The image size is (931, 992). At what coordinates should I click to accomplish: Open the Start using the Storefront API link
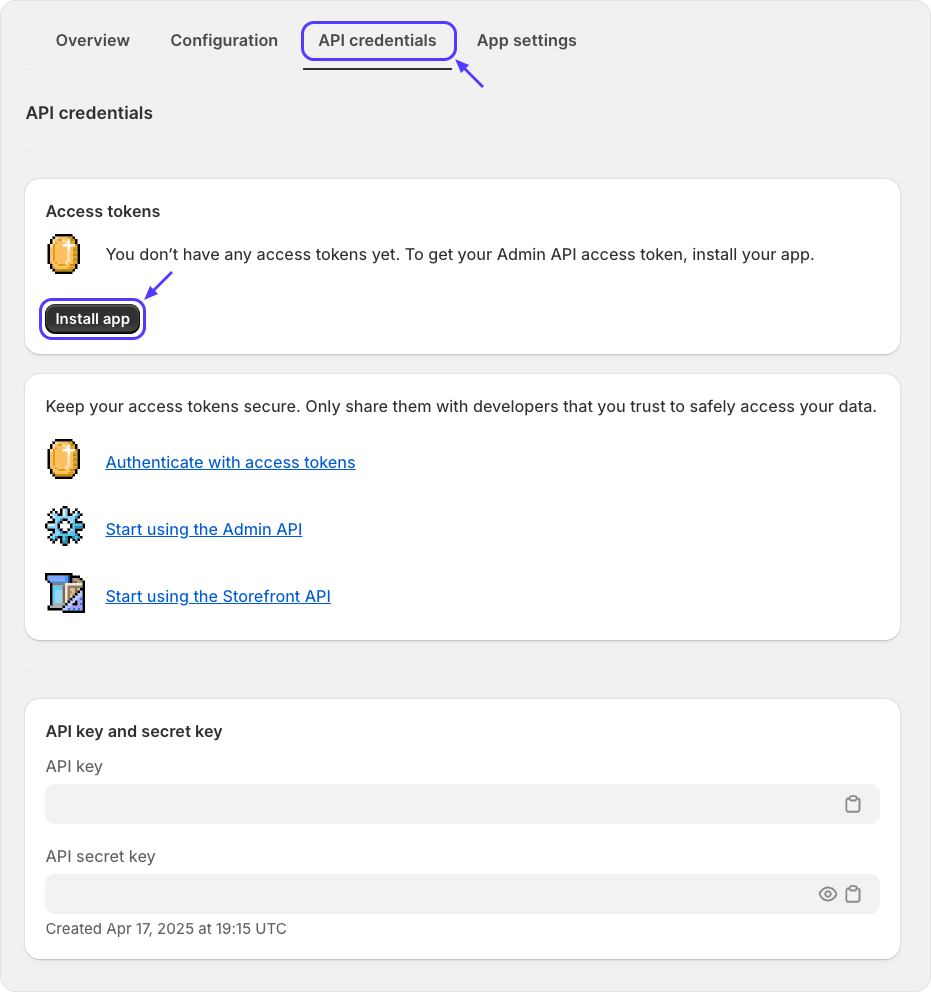coord(218,596)
